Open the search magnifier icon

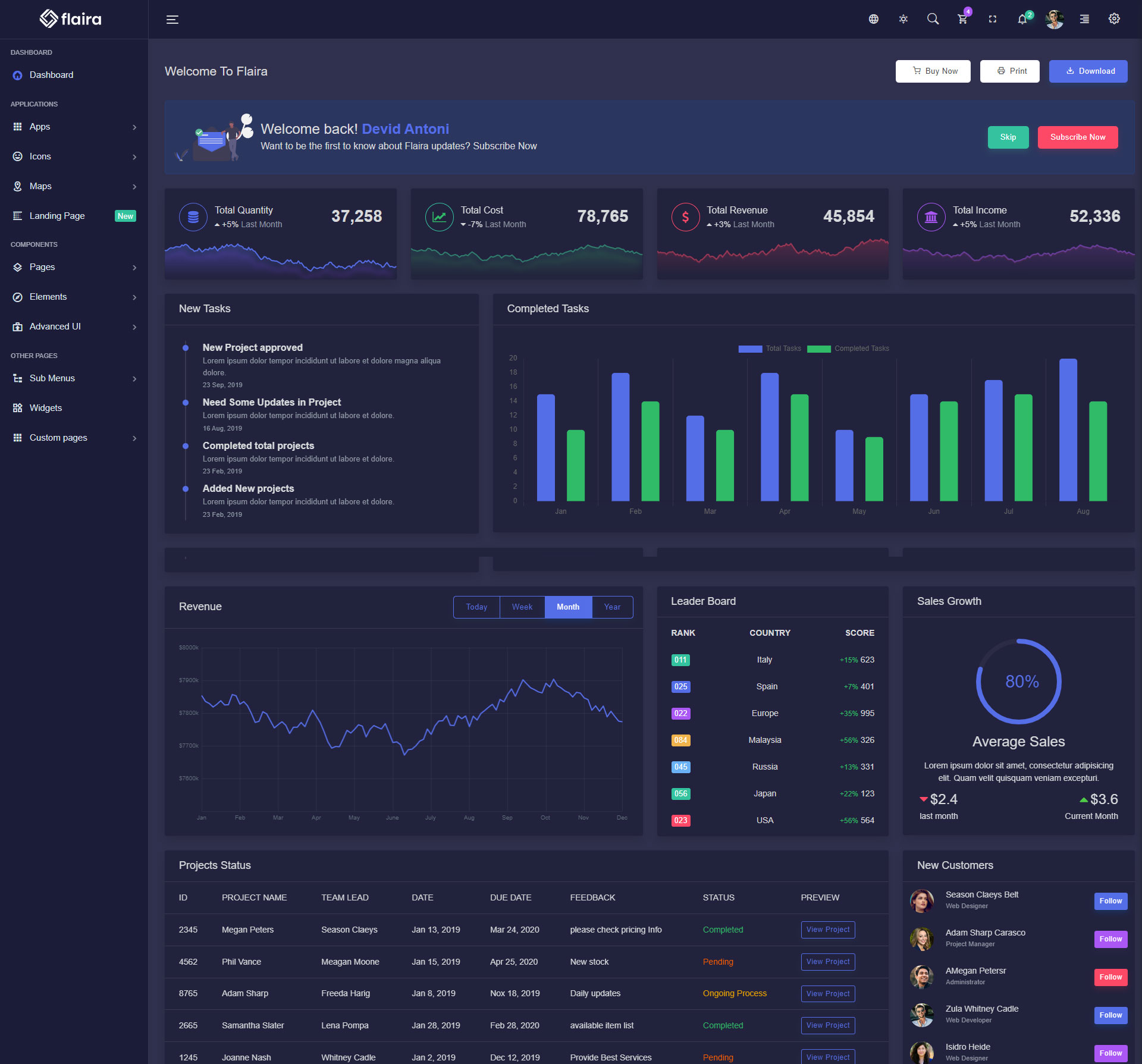click(933, 19)
